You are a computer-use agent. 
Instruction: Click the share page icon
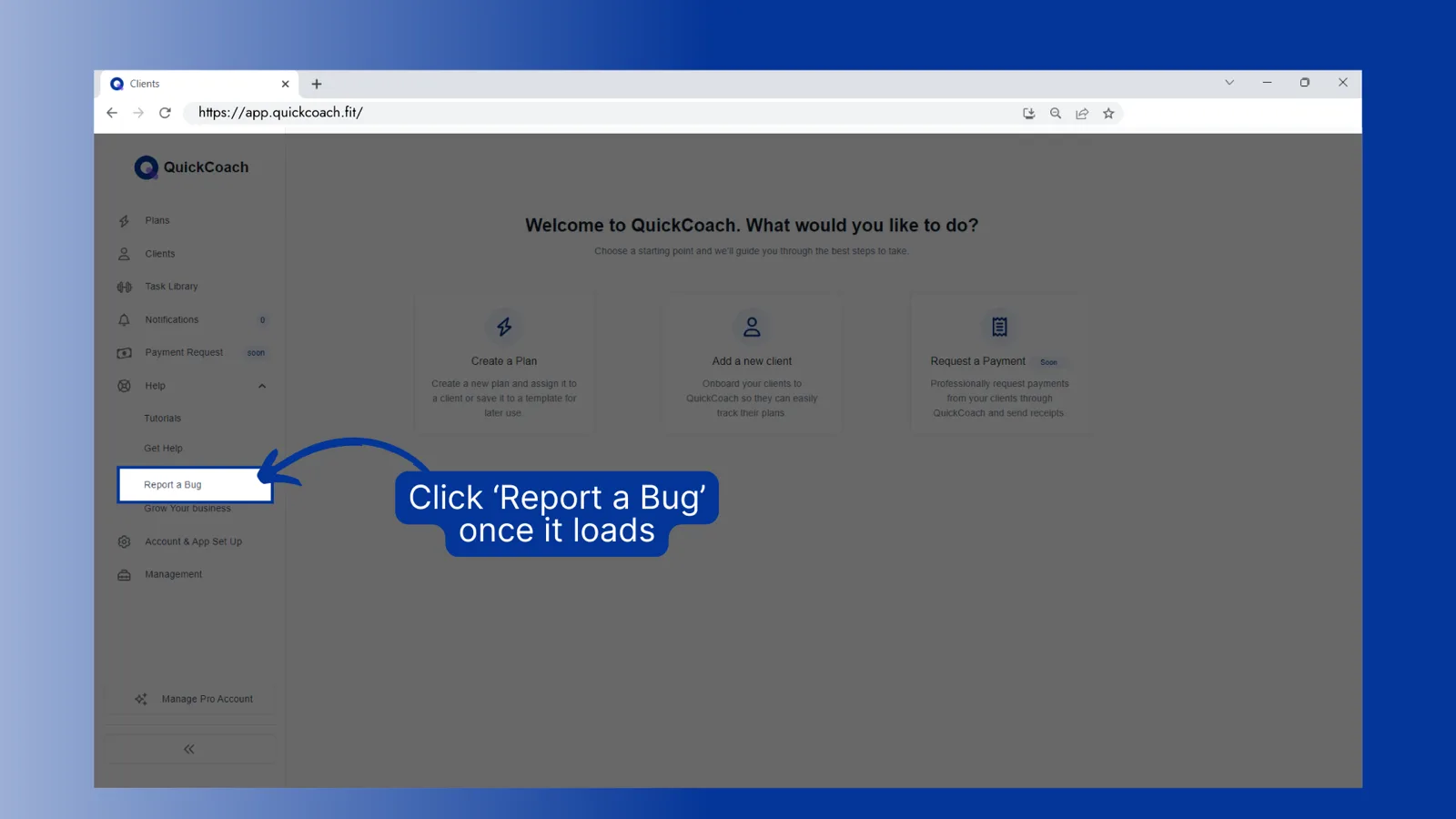pyautogui.click(x=1082, y=114)
